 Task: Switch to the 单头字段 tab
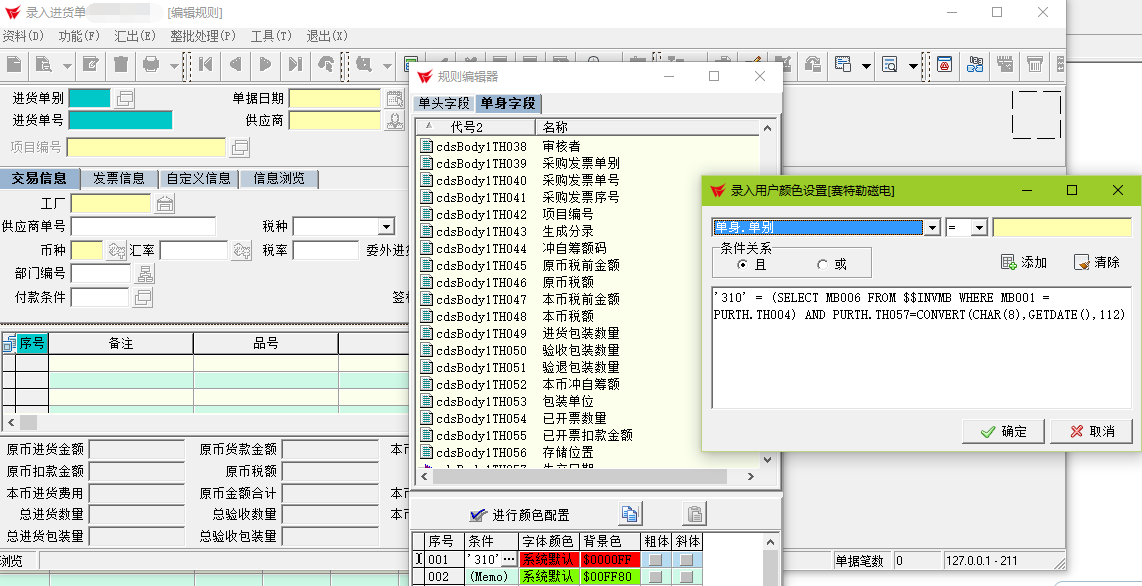444,103
